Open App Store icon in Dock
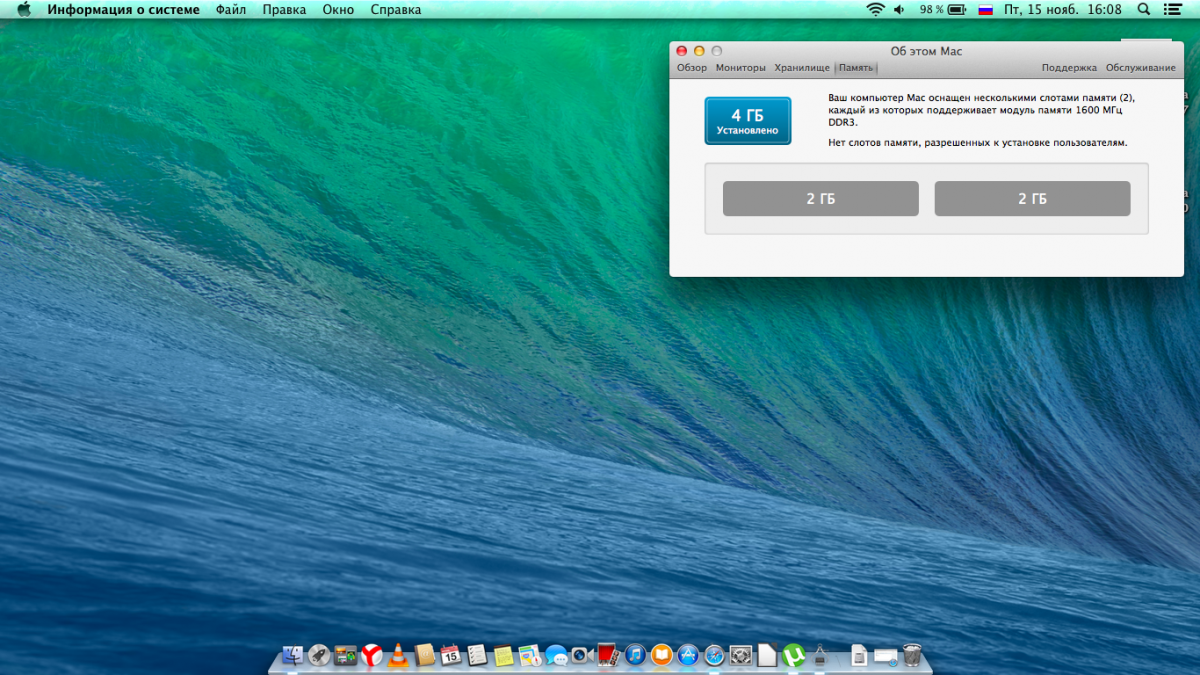Image resolution: width=1200 pixels, height=675 pixels. tap(688, 655)
